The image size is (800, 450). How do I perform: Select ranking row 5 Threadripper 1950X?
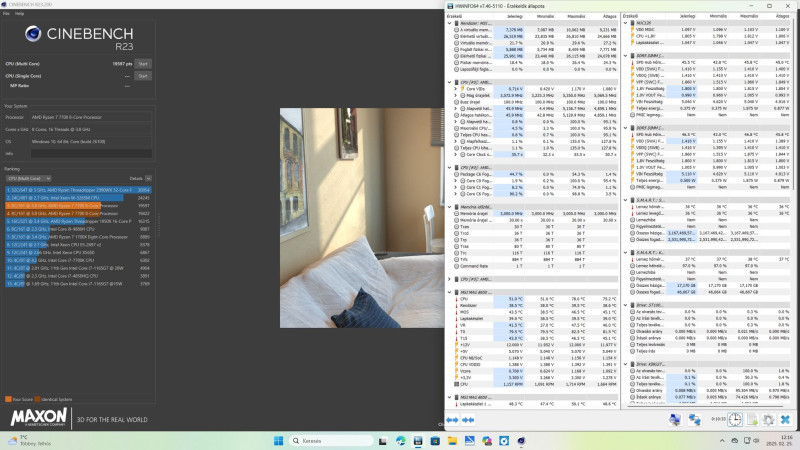pyautogui.click(x=78, y=221)
